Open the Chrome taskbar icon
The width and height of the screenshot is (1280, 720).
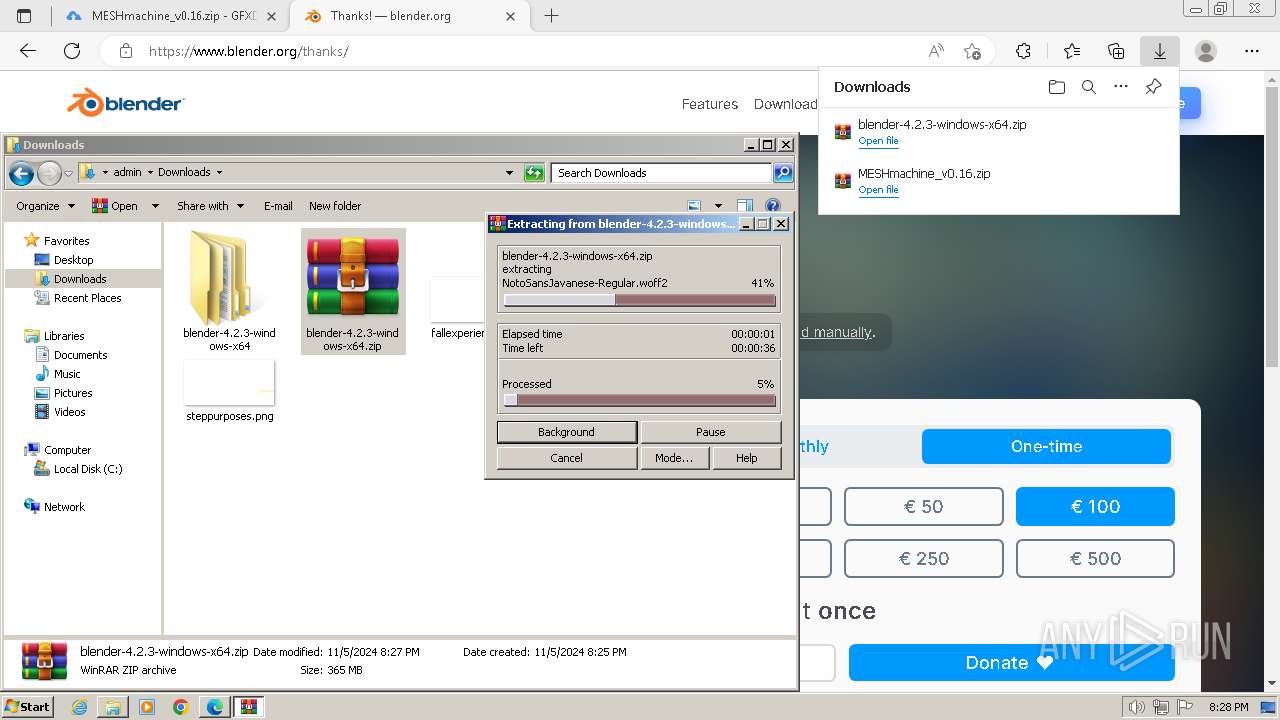point(181,707)
